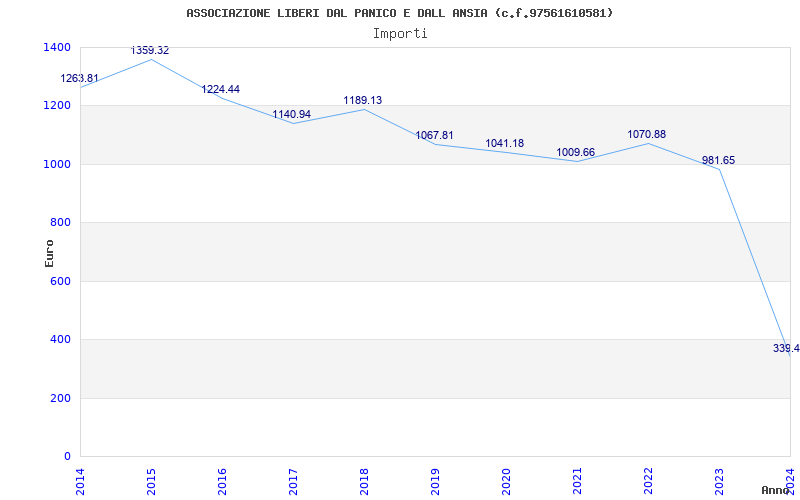The height and width of the screenshot is (500, 800).
Task: Click the truncated 339.4 label for 2024
Action: point(786,348)
